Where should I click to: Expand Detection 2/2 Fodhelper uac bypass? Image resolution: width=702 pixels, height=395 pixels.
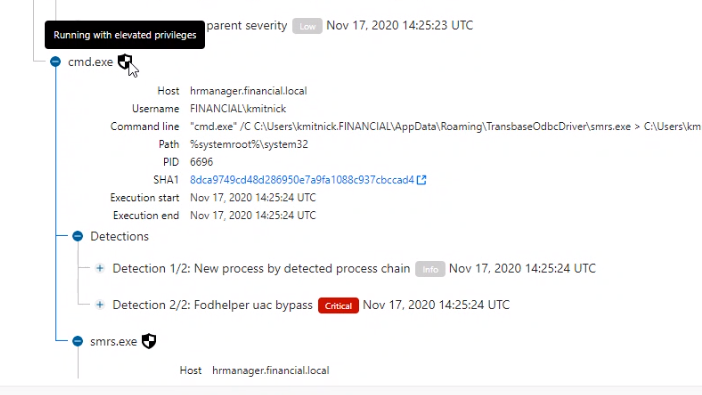tap(100, 305)
